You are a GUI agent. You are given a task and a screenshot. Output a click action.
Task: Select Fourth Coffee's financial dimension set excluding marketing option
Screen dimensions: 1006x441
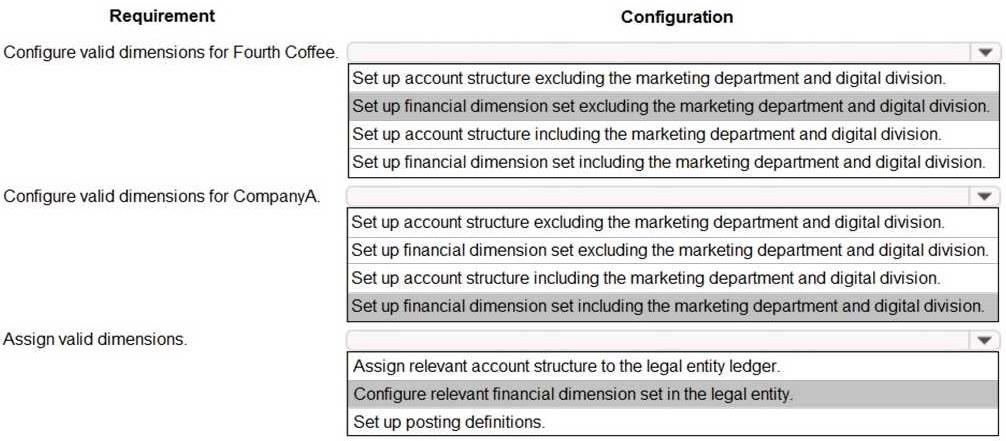[674, 106]
